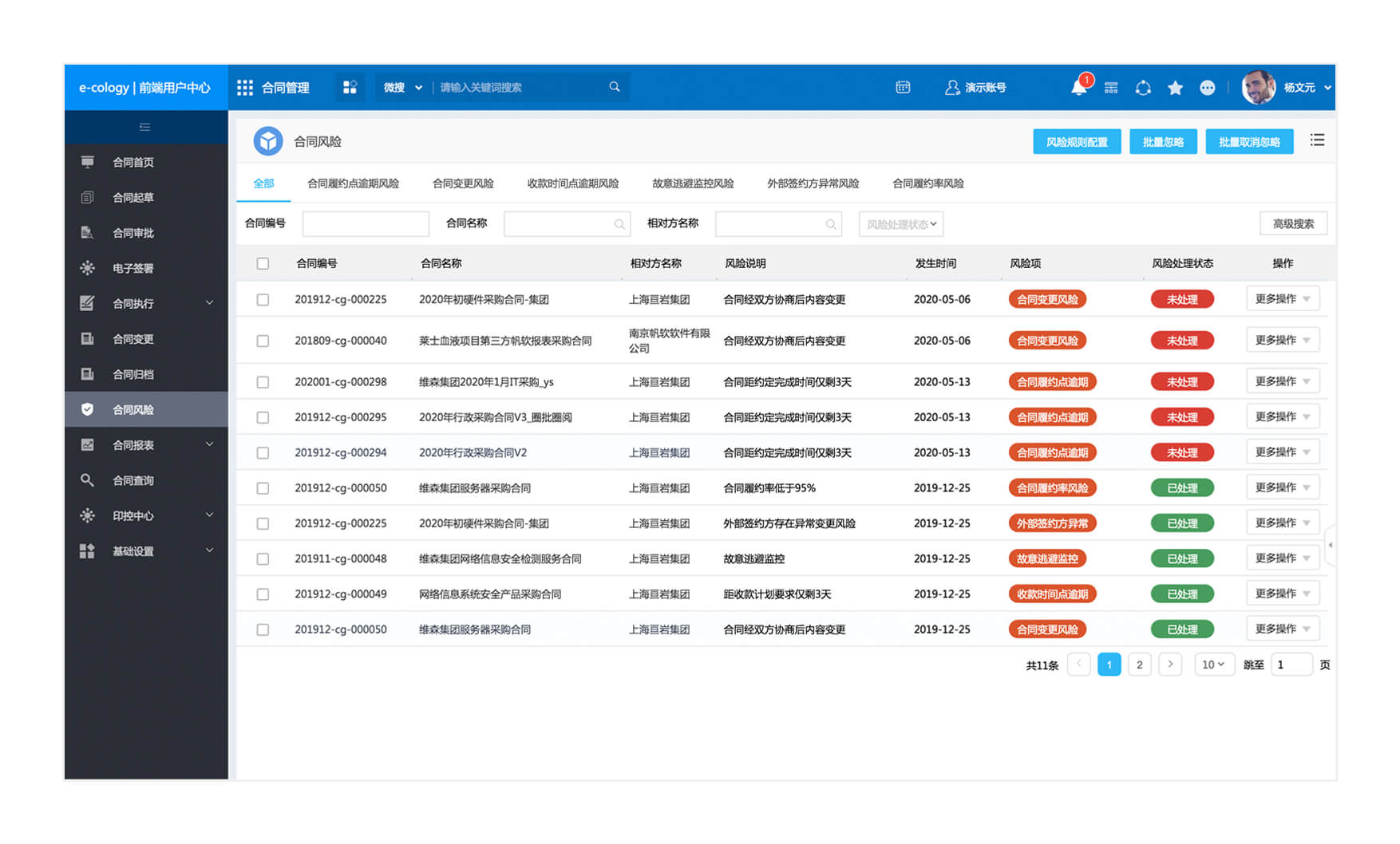Switch to the 合同变更风险 tab
1400x844 pixels.
463,183
